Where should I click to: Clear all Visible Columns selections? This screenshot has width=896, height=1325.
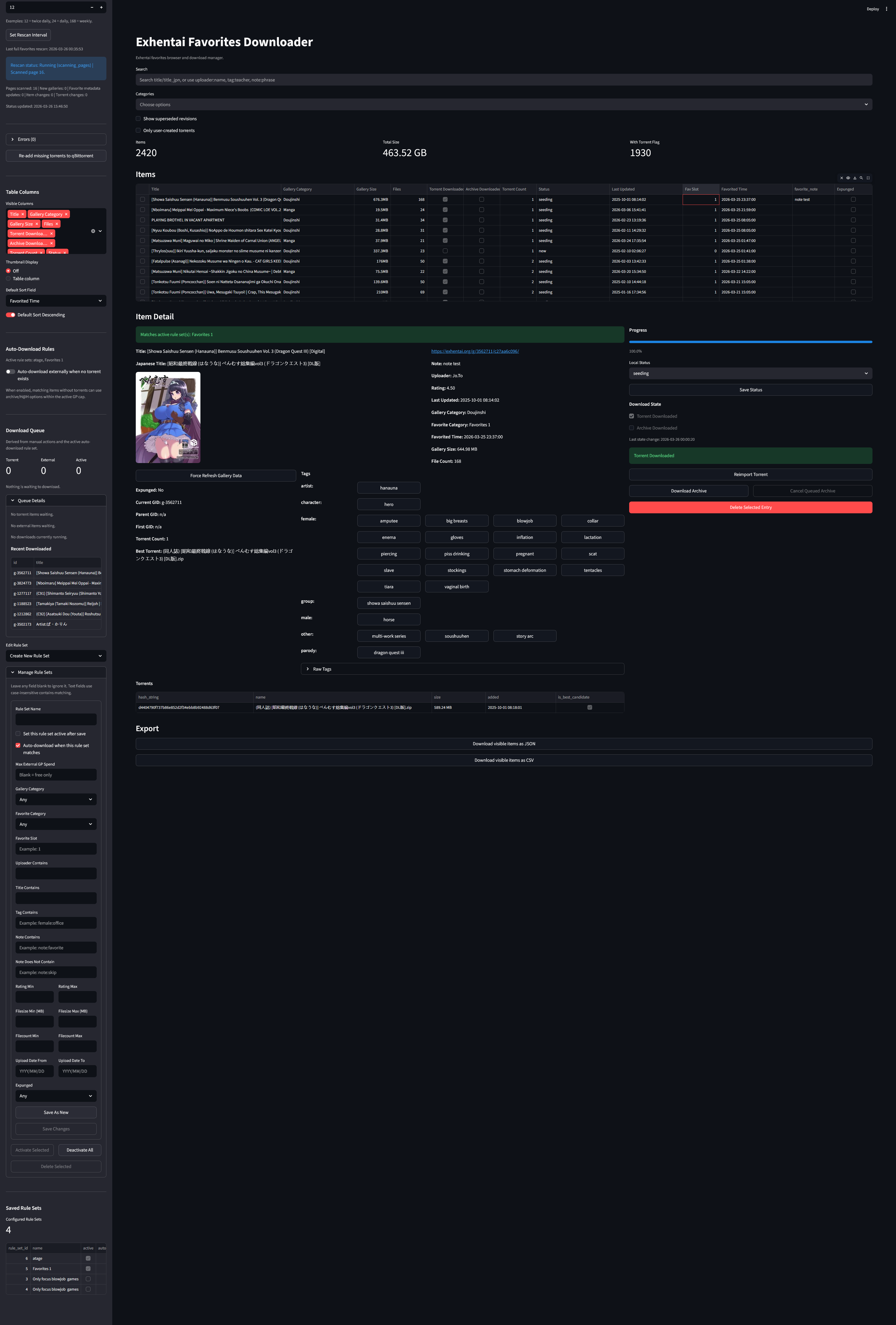point(93,231)
